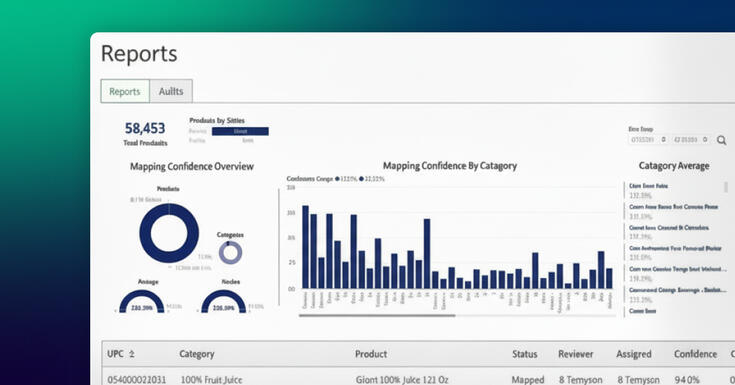Click the Confidence column header
Screen dimensions: 735x385
click(695, 354)
